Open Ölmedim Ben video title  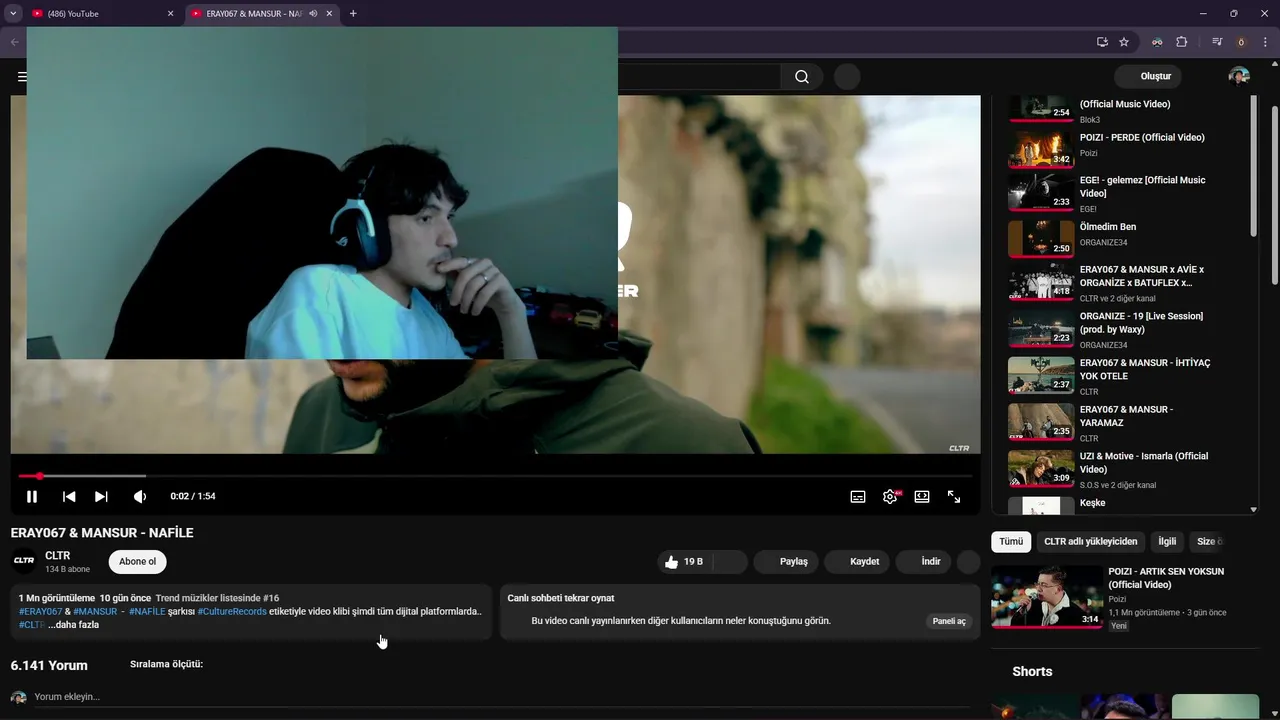click(1107, 227)
